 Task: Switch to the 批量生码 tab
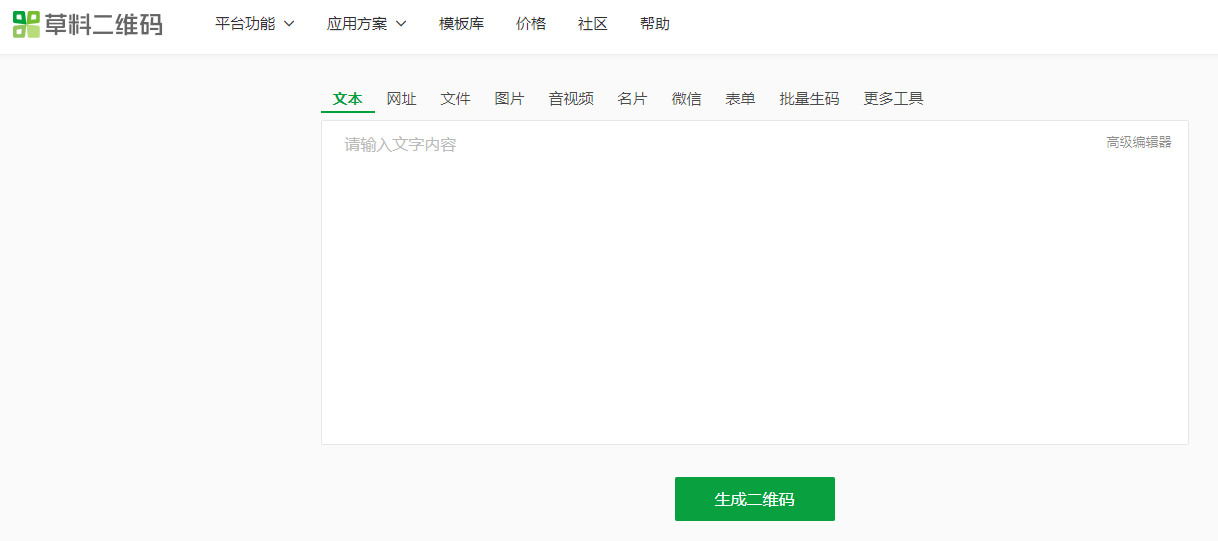pyautogui.click(x=809, y=99)
